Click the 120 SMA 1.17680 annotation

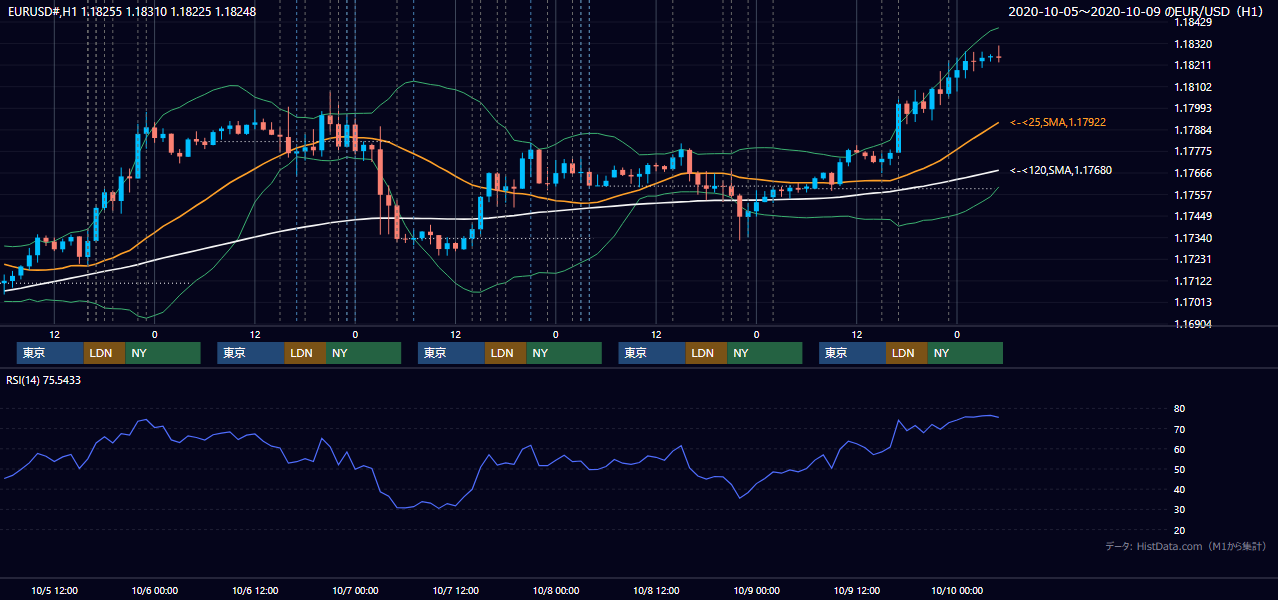click(x=1060, y=170)
